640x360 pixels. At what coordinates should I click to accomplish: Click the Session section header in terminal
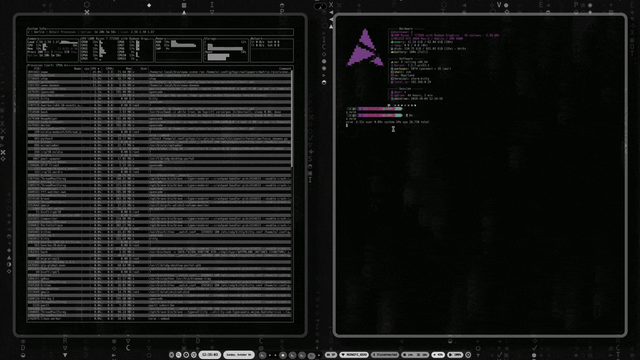(405, 89)
